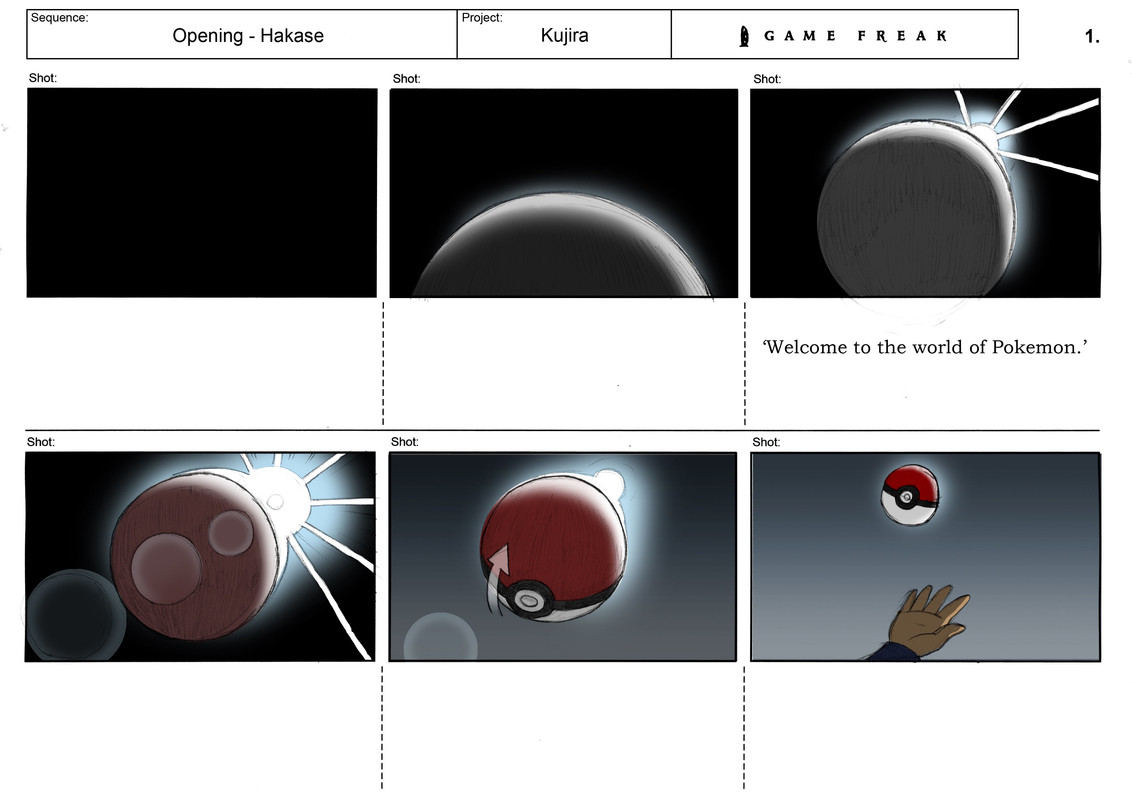Select the all-black first shot panel

click(x=202, y=193)
